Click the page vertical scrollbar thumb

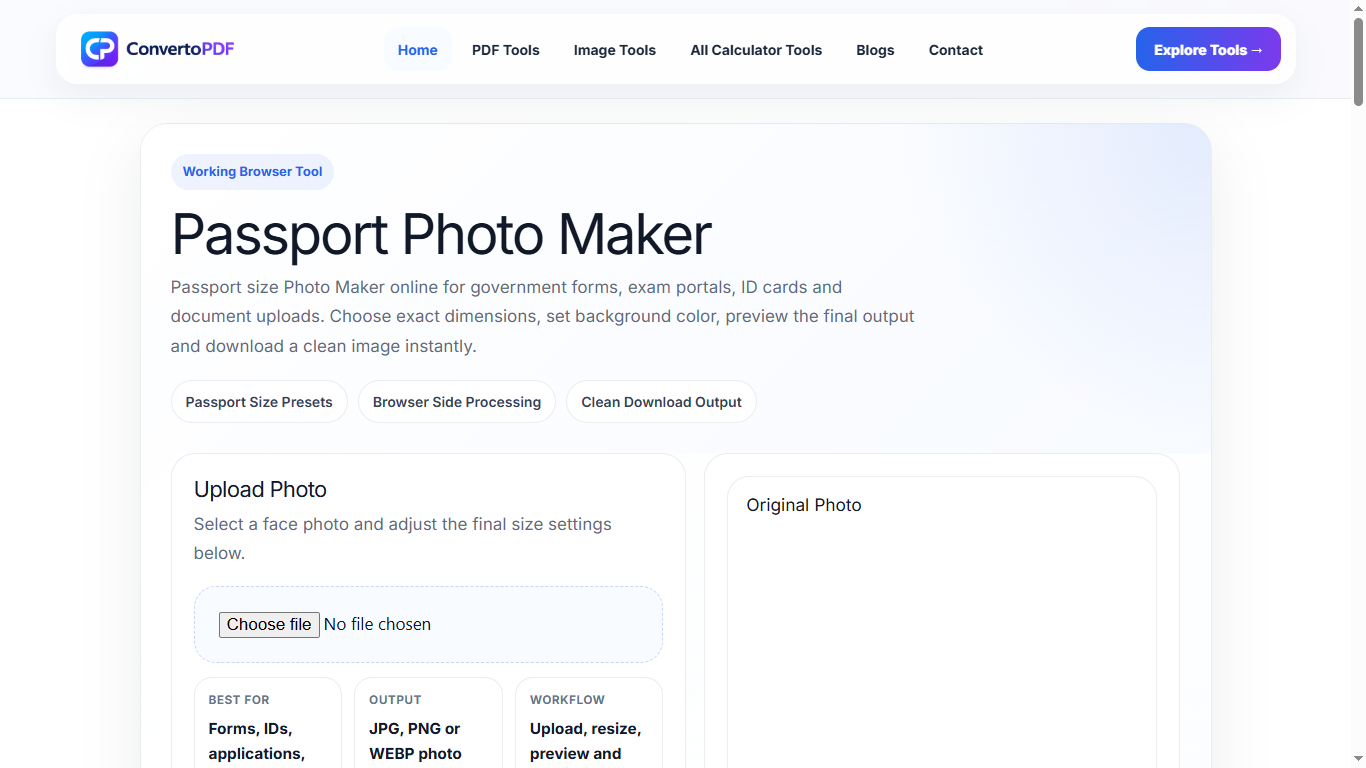click(1358, 61)
